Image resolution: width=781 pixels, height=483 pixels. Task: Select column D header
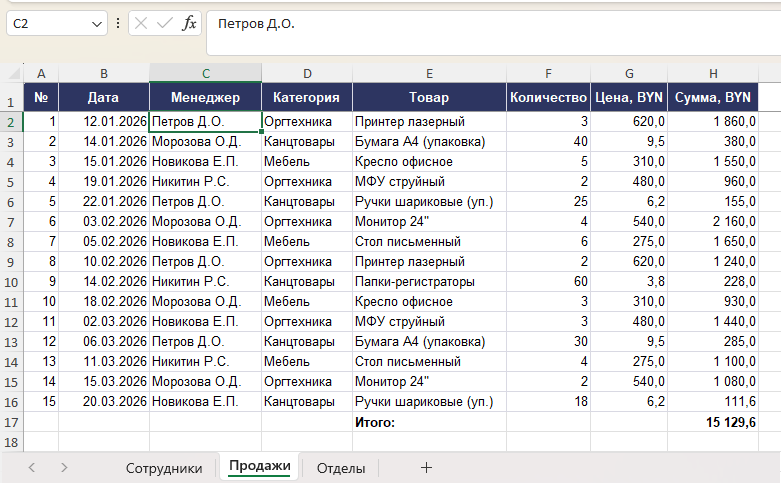(x=307, y=74)
